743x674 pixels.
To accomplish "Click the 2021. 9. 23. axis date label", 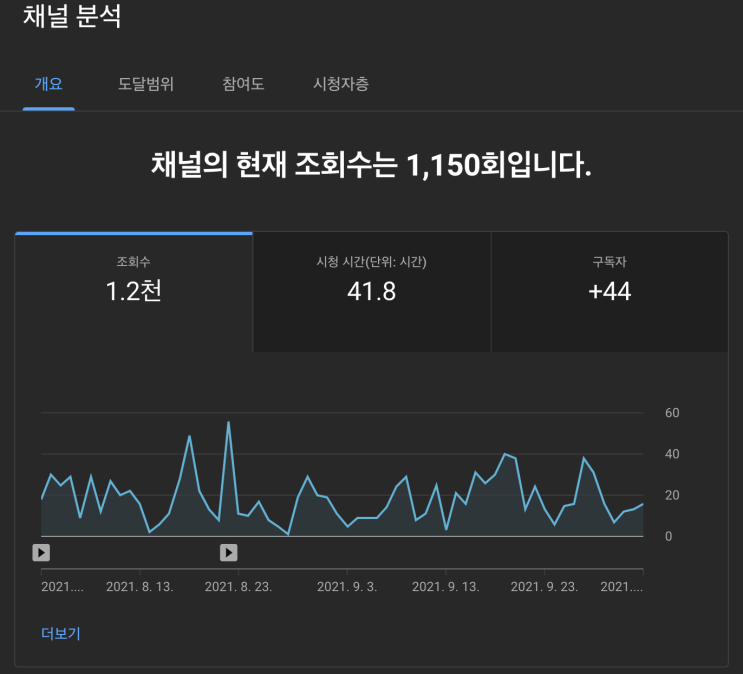I will 544,587.
